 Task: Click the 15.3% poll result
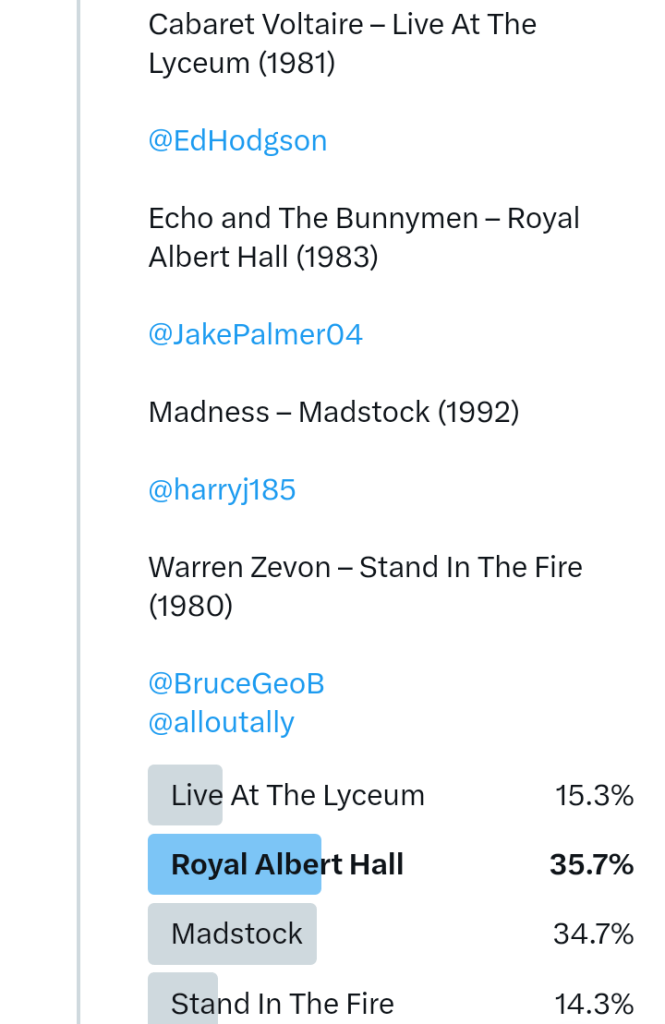coord(594,796)
